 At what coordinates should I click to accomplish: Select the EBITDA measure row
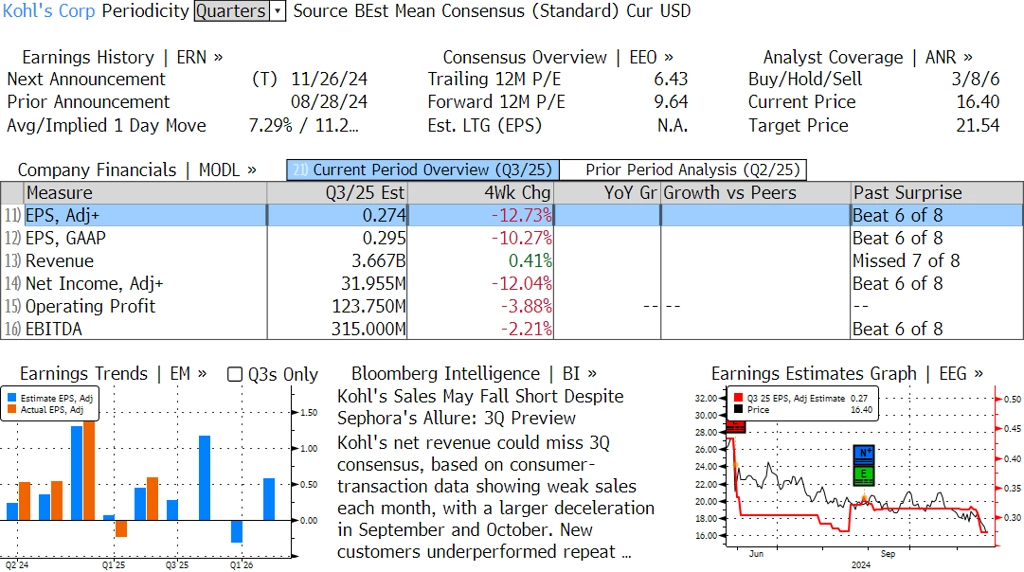click(512, 328)
